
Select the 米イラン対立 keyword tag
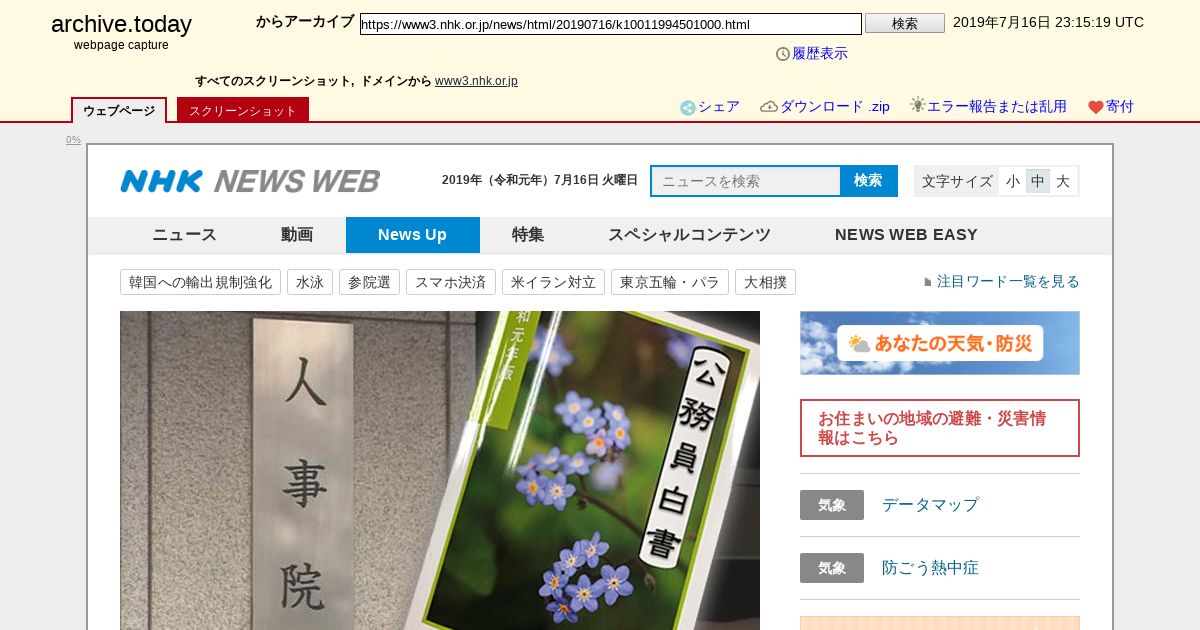553,282
